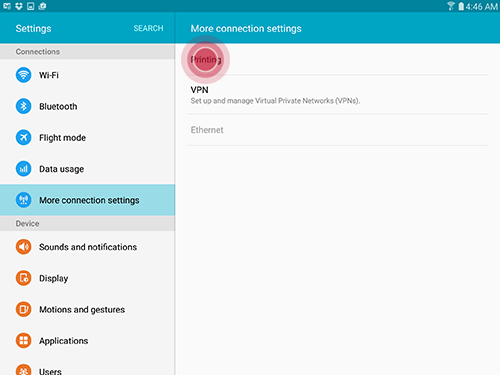Viewport: 500px width, 375px height.
Task: Tap the 4:46 AM clock
Action: [482, 6]
